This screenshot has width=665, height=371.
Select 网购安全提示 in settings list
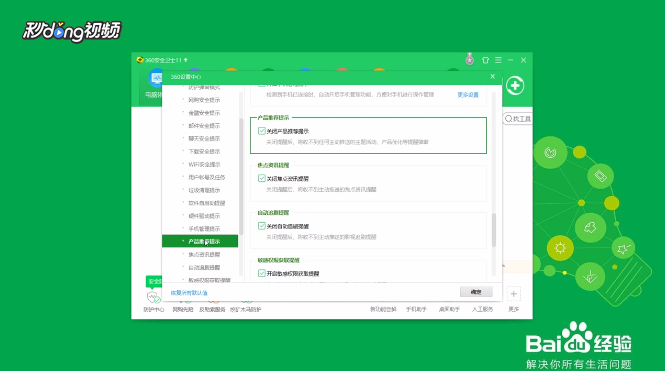tap(204, 100)
